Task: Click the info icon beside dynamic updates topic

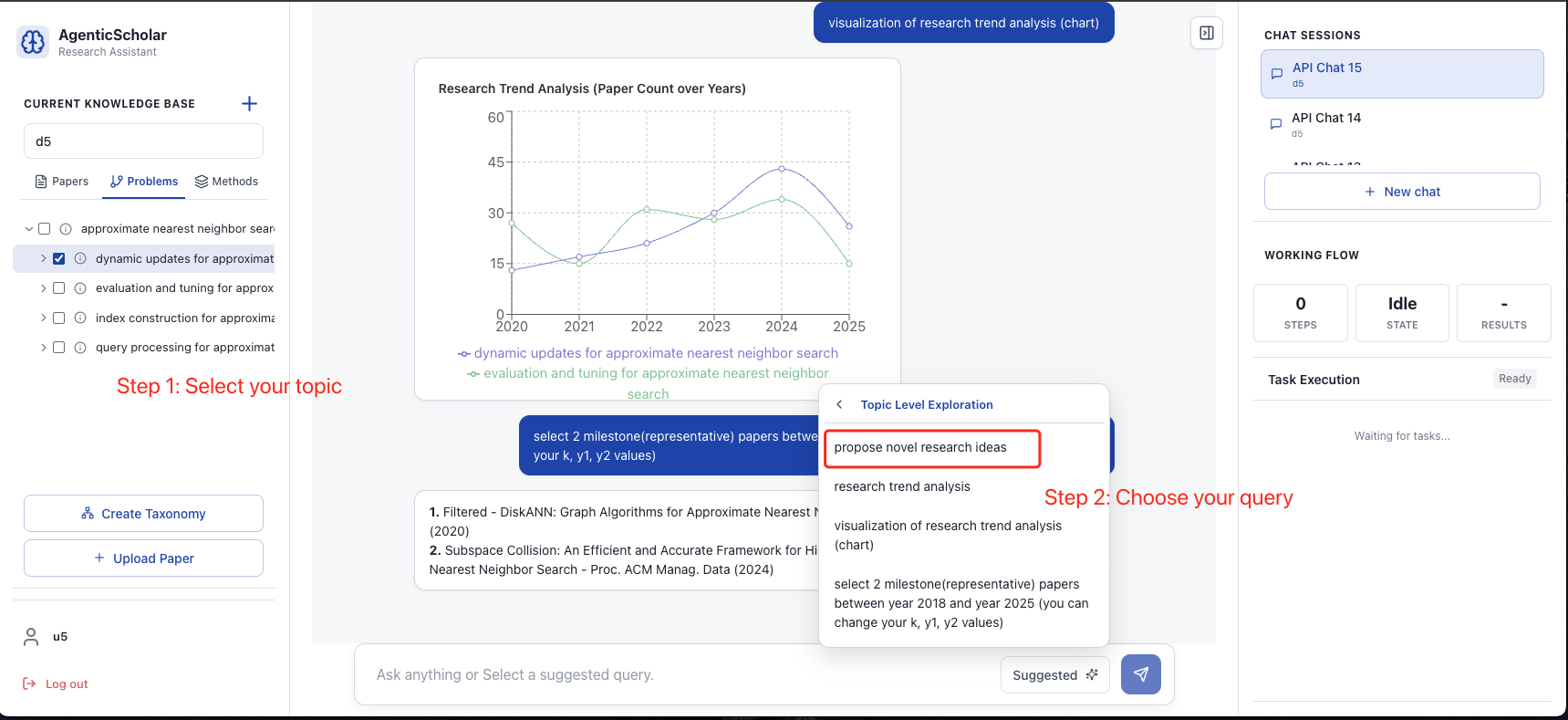Action: point(80,258)
